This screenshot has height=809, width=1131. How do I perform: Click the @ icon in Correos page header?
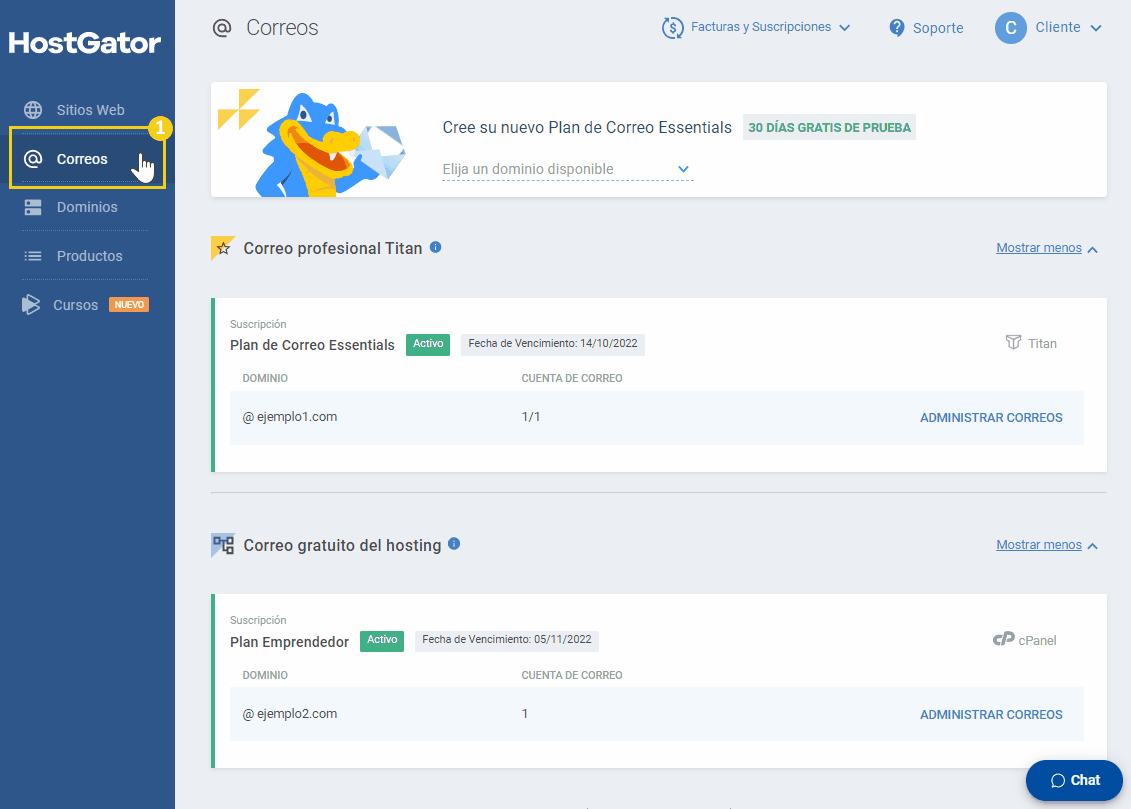(x=221, y=27)
